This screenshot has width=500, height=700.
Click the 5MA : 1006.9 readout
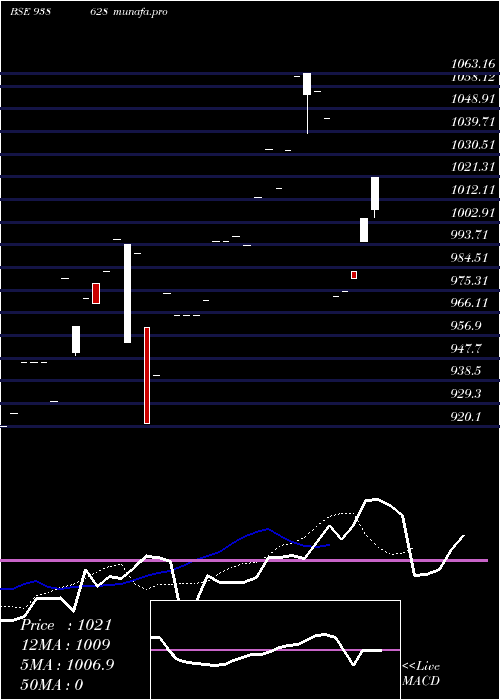tap(67, 665)
